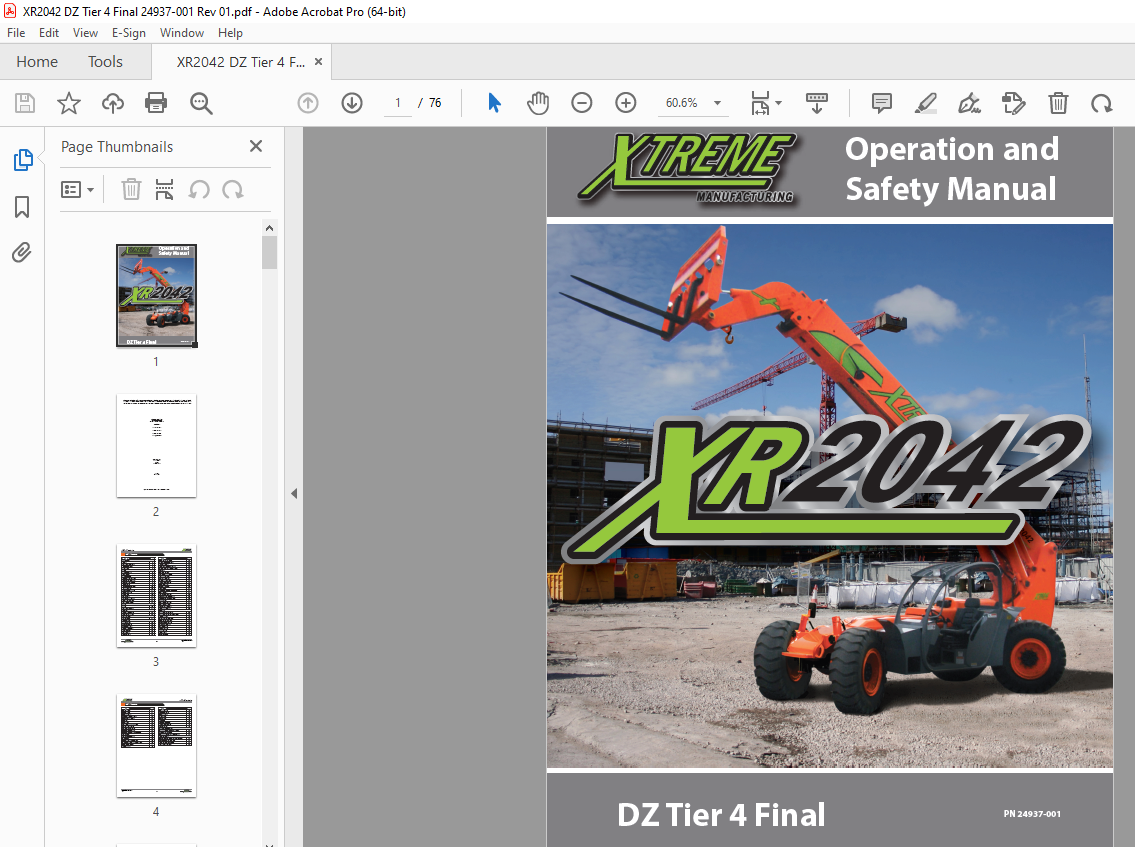Click the scrolling mode keyboard icon
Screen dimensions: 1135x847
pos(817,103)
